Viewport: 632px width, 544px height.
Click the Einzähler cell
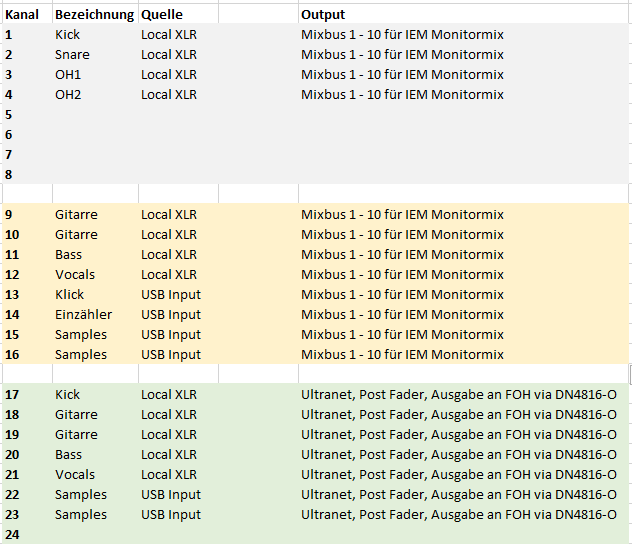83,315
